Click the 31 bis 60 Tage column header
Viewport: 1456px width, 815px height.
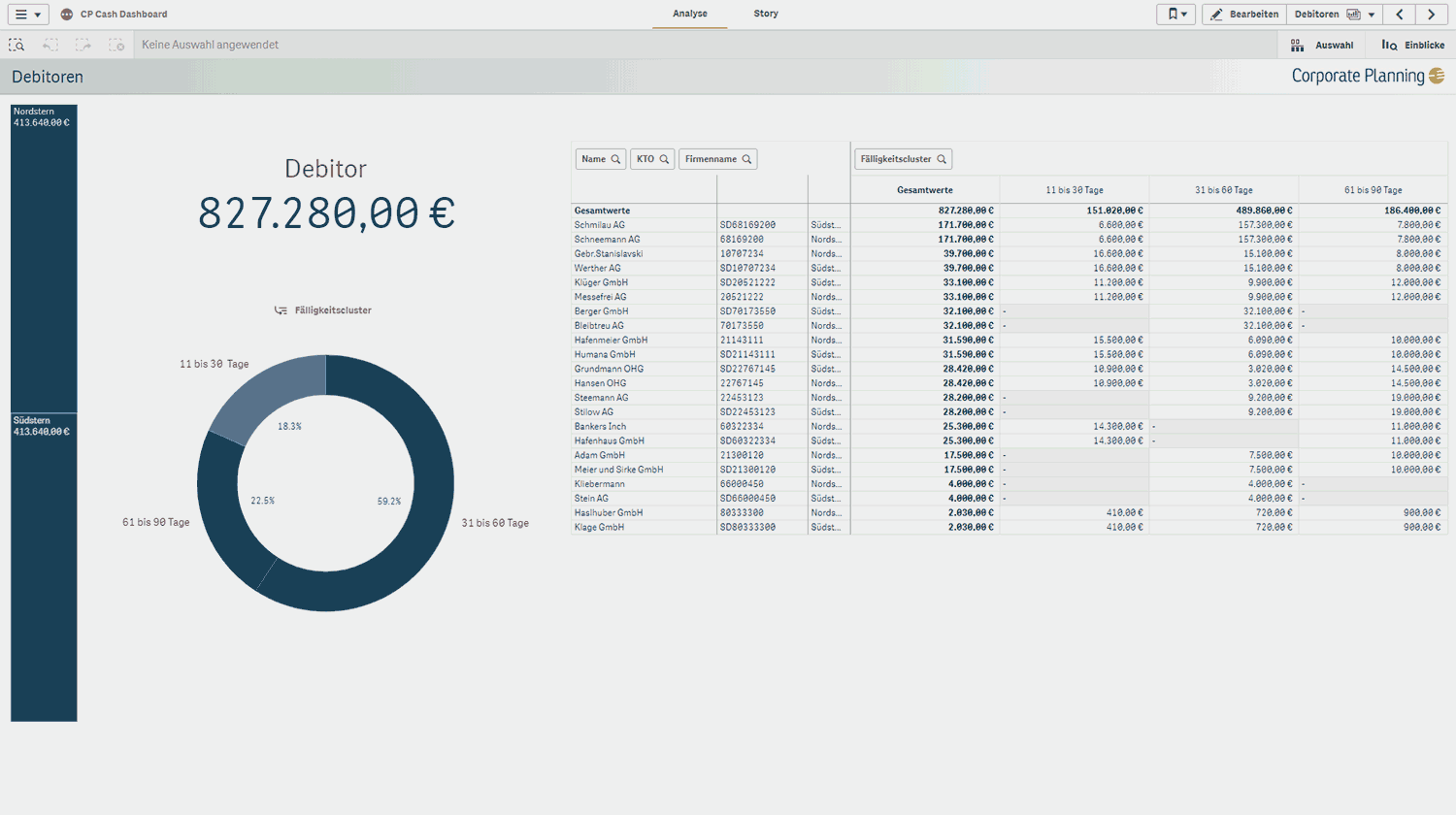tap(1224, 190)
